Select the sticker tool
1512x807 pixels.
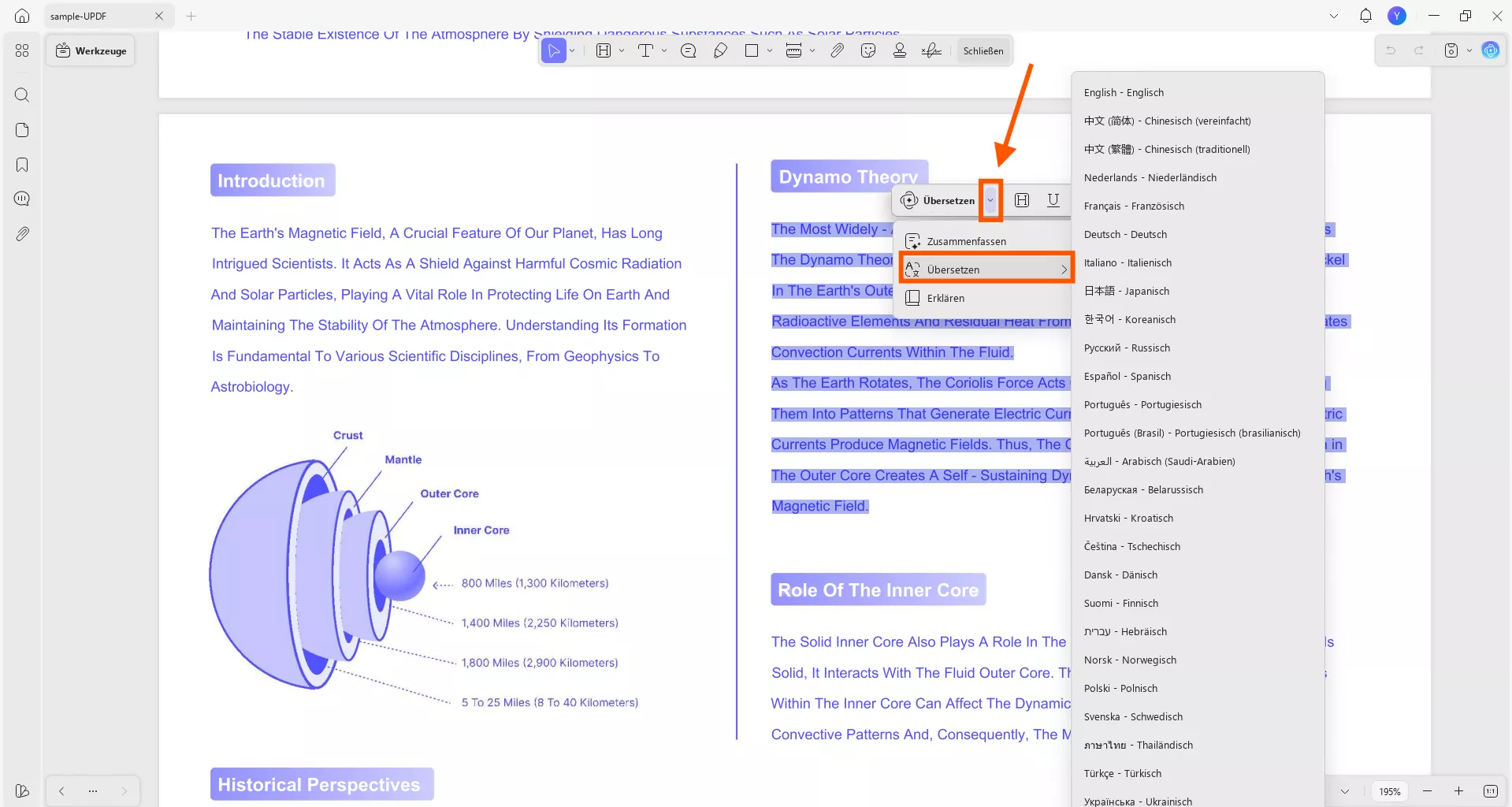coord(868,51)
